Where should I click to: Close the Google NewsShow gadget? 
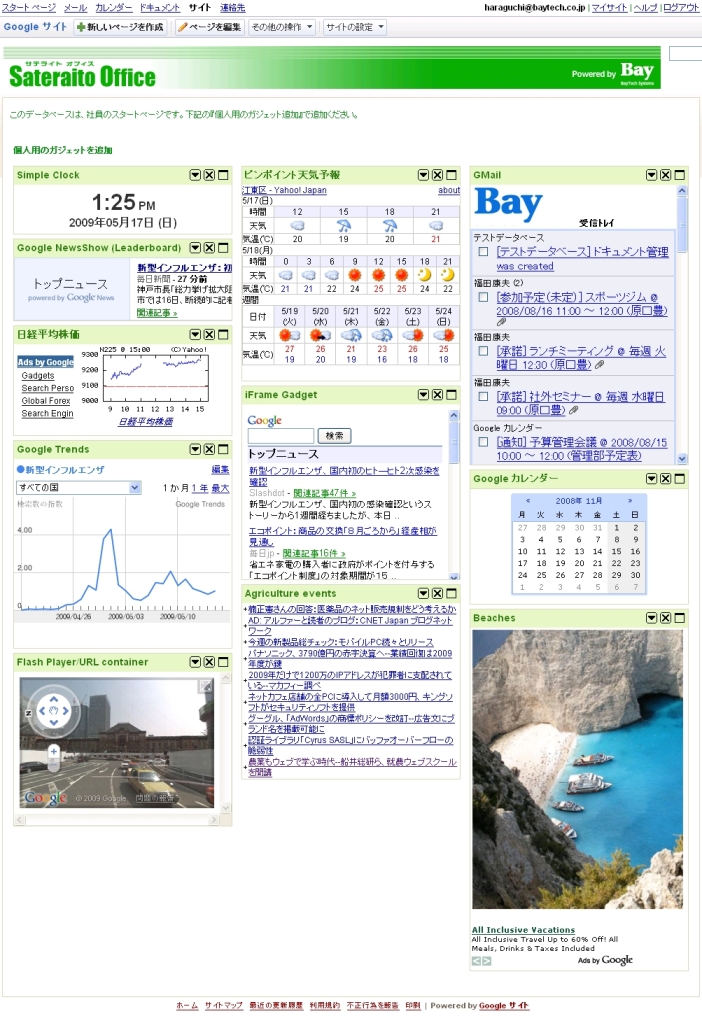tap(209, 248)
